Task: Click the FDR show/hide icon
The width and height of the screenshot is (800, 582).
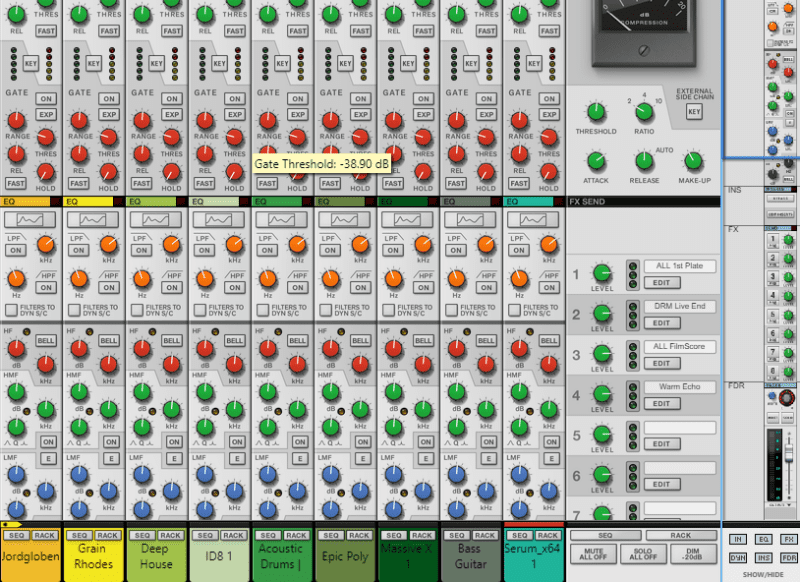Action: [x=789, y=557]
